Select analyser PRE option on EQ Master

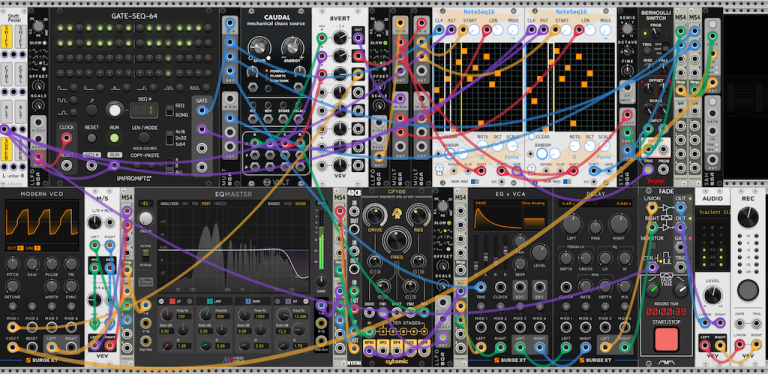[194, 203]
